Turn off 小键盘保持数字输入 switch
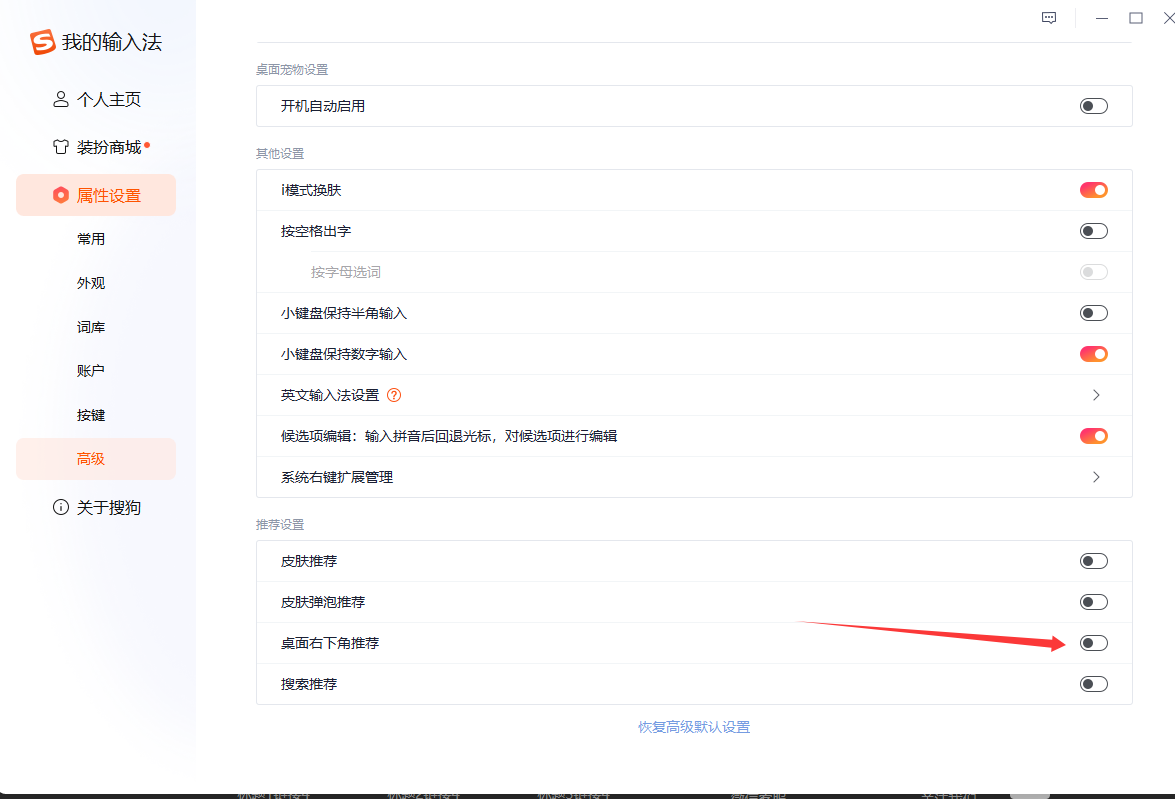Image resolution: width=1175 pixels, height=799 pixels. (x=1093, y=354)
